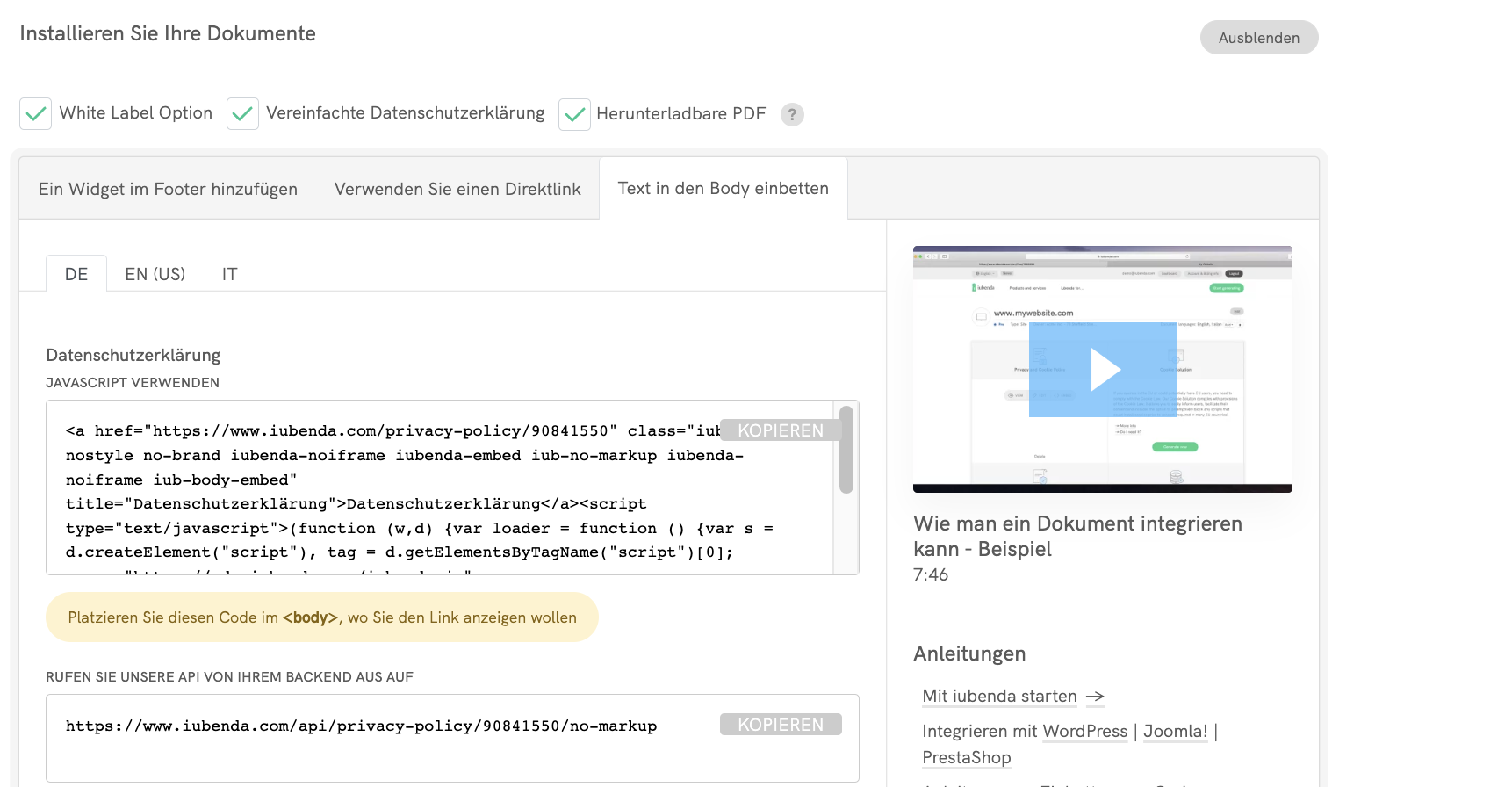
Task: Select the DE language tab
Action: tap(76, 274)
